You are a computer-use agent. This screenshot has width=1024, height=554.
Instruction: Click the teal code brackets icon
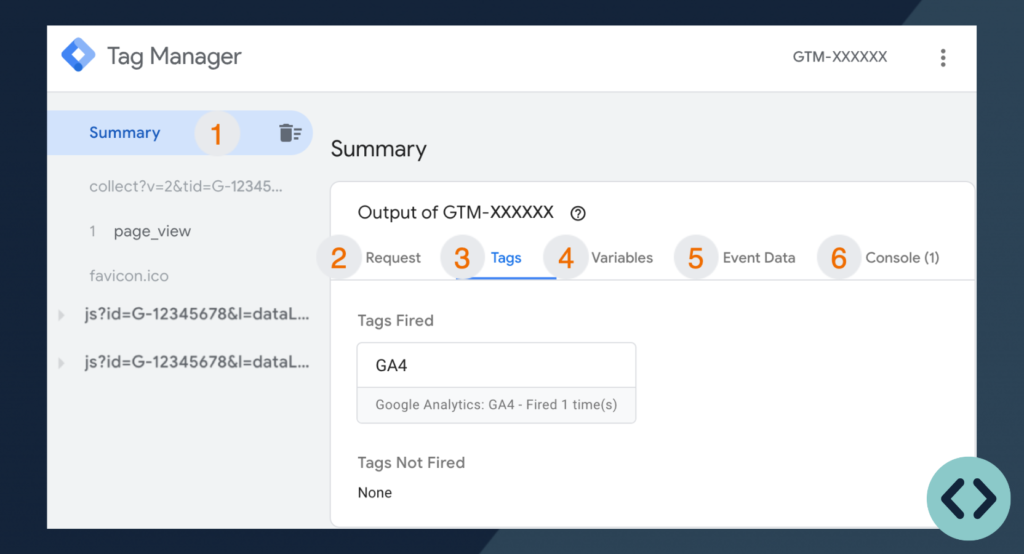pyautogui.click(x=968, y=498)
